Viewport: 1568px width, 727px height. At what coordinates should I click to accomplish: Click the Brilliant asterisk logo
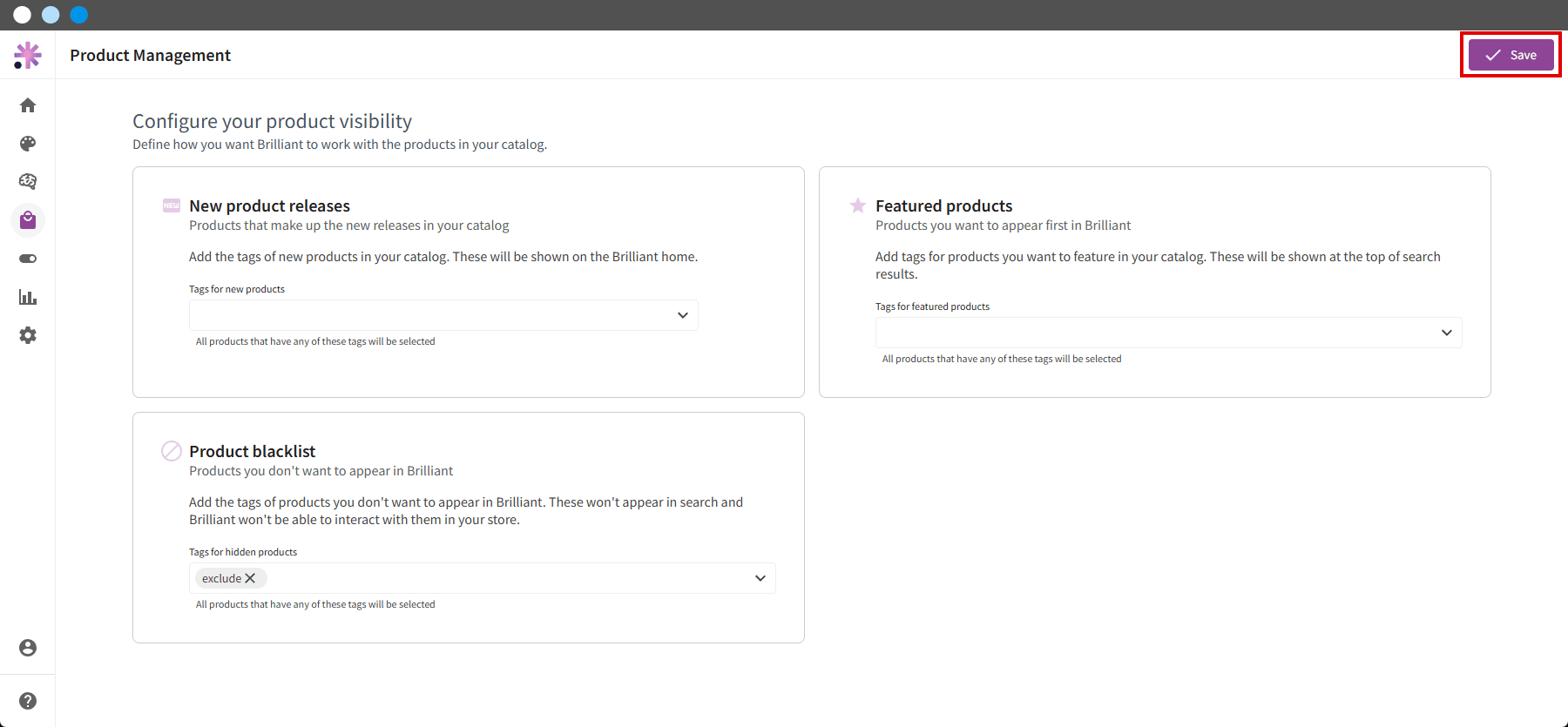click(x=28, y=55)
